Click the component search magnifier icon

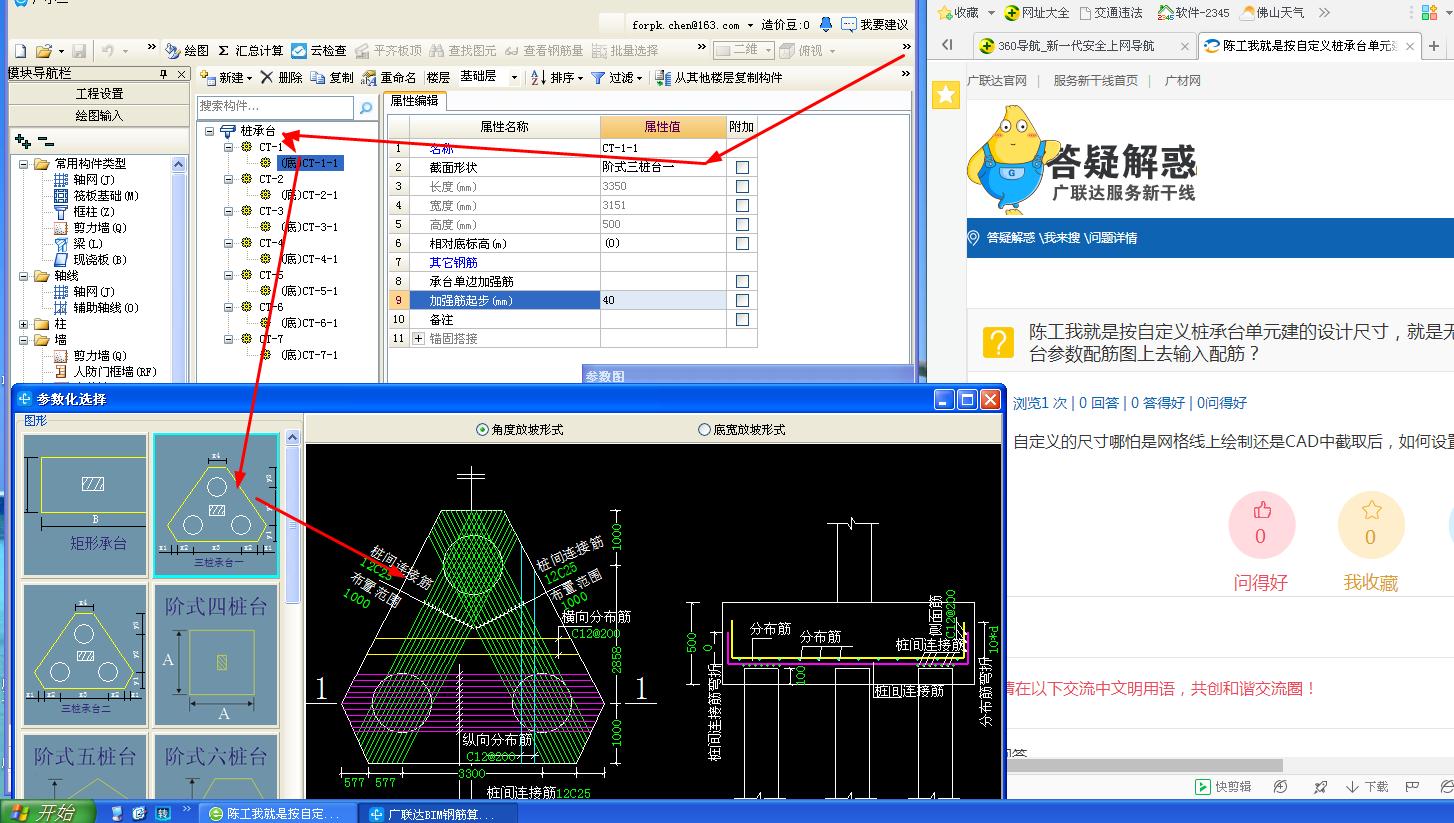click(x=366, y=107)
